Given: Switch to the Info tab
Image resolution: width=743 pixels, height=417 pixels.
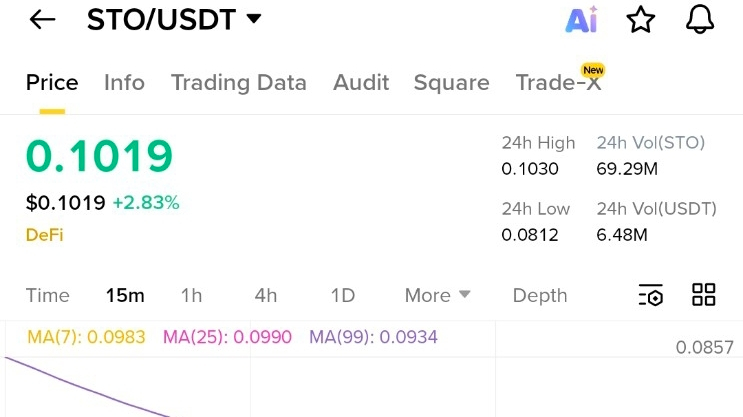Looking at the screenshot, I should [x=124, y=83].
